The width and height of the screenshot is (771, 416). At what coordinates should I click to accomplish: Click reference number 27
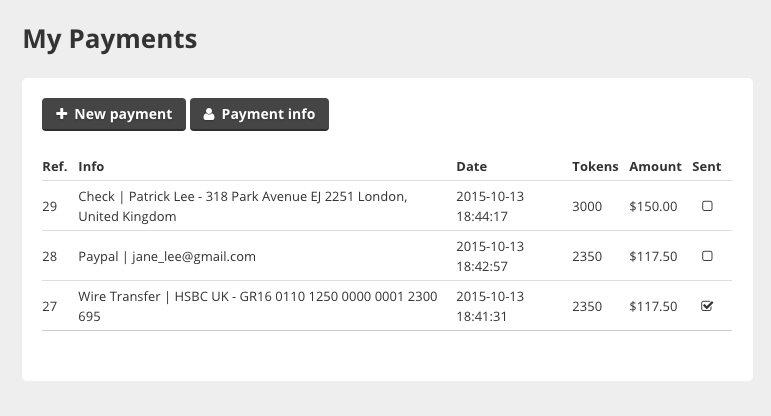(50, 307)
